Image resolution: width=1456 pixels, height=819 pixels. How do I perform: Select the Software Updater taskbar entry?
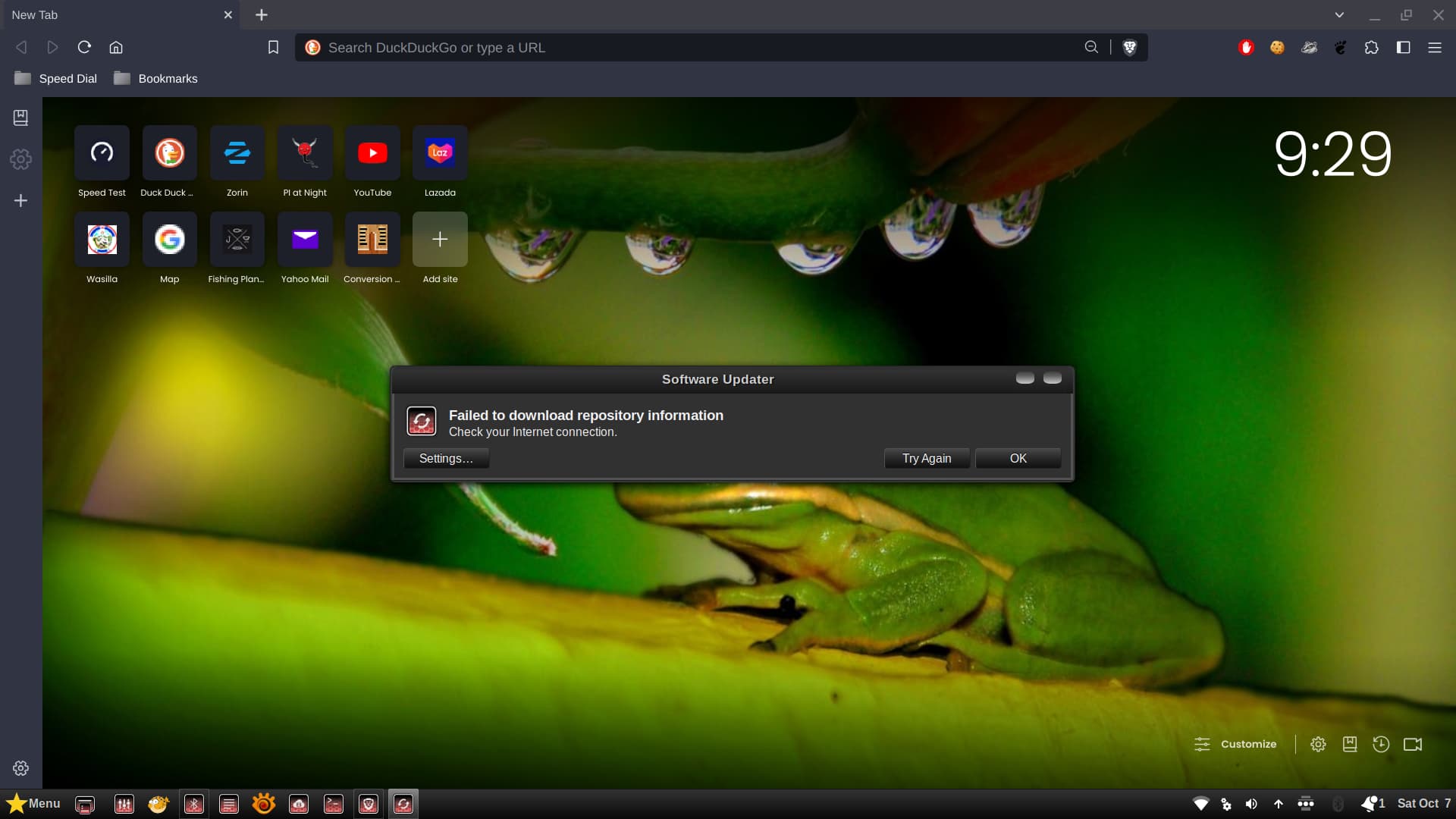tap(403, 804)
